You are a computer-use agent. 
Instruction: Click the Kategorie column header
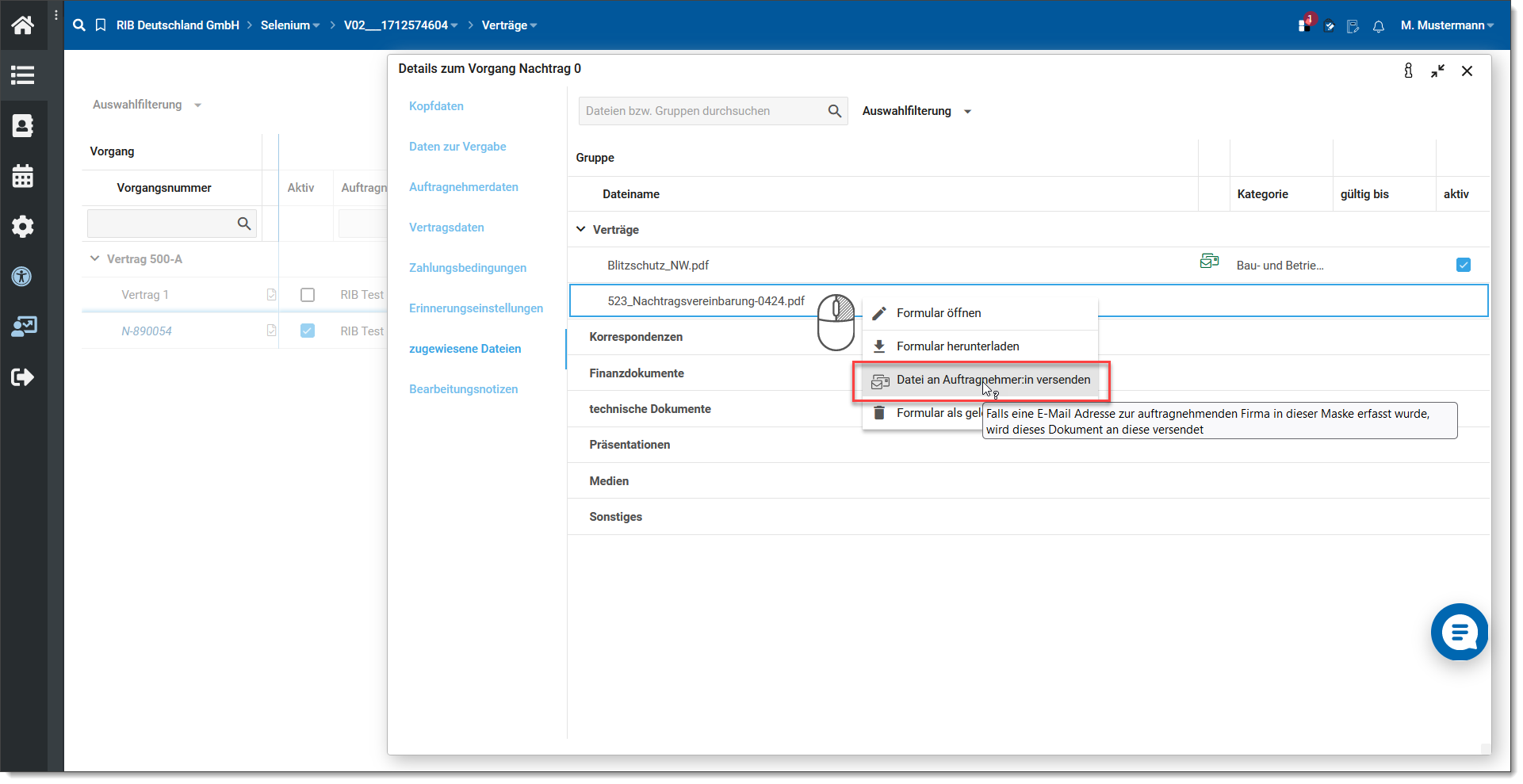tap(1262, 194)
